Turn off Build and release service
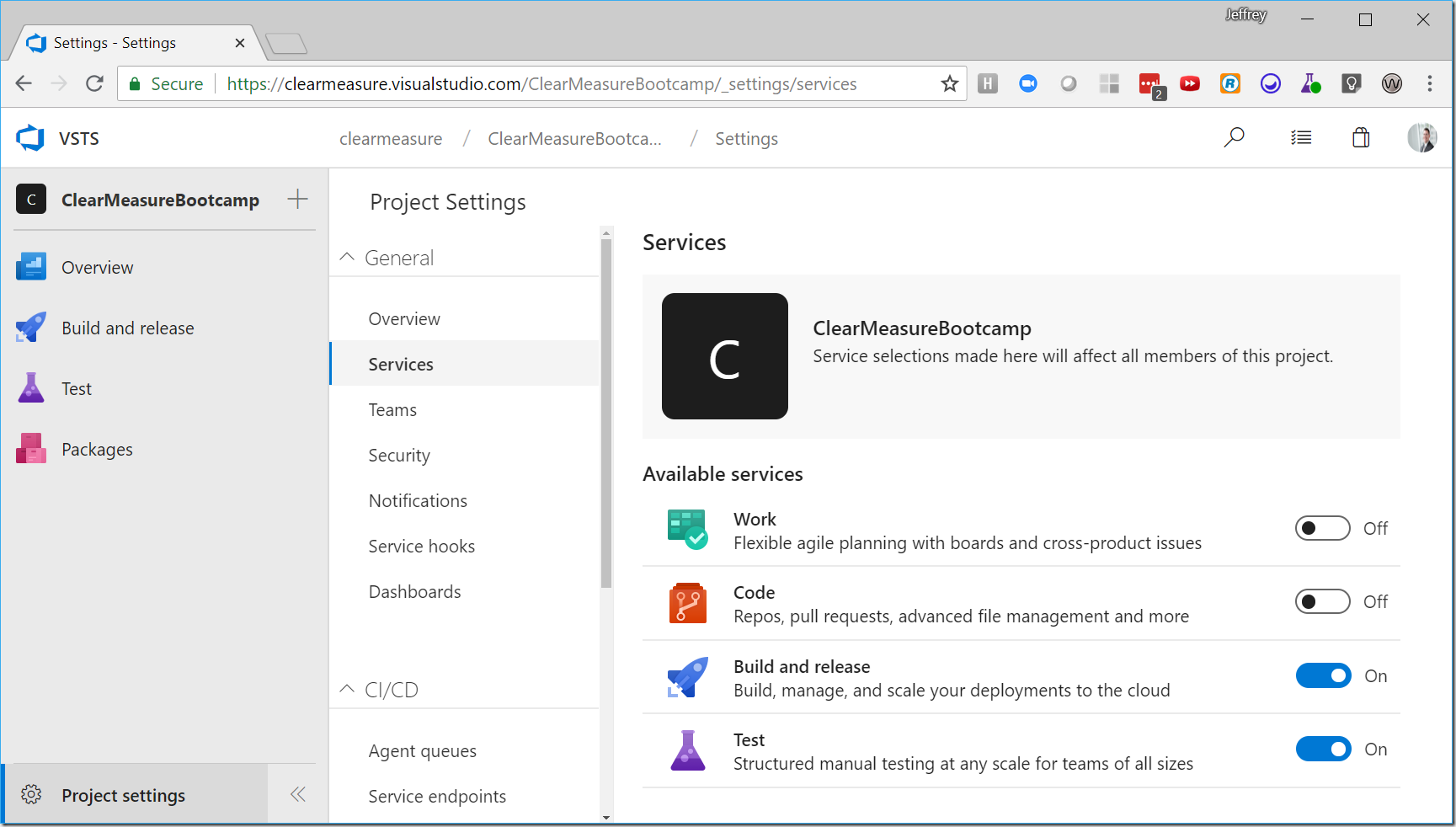This screenshot has height=827, width=1456. (x=1323, y=675)
